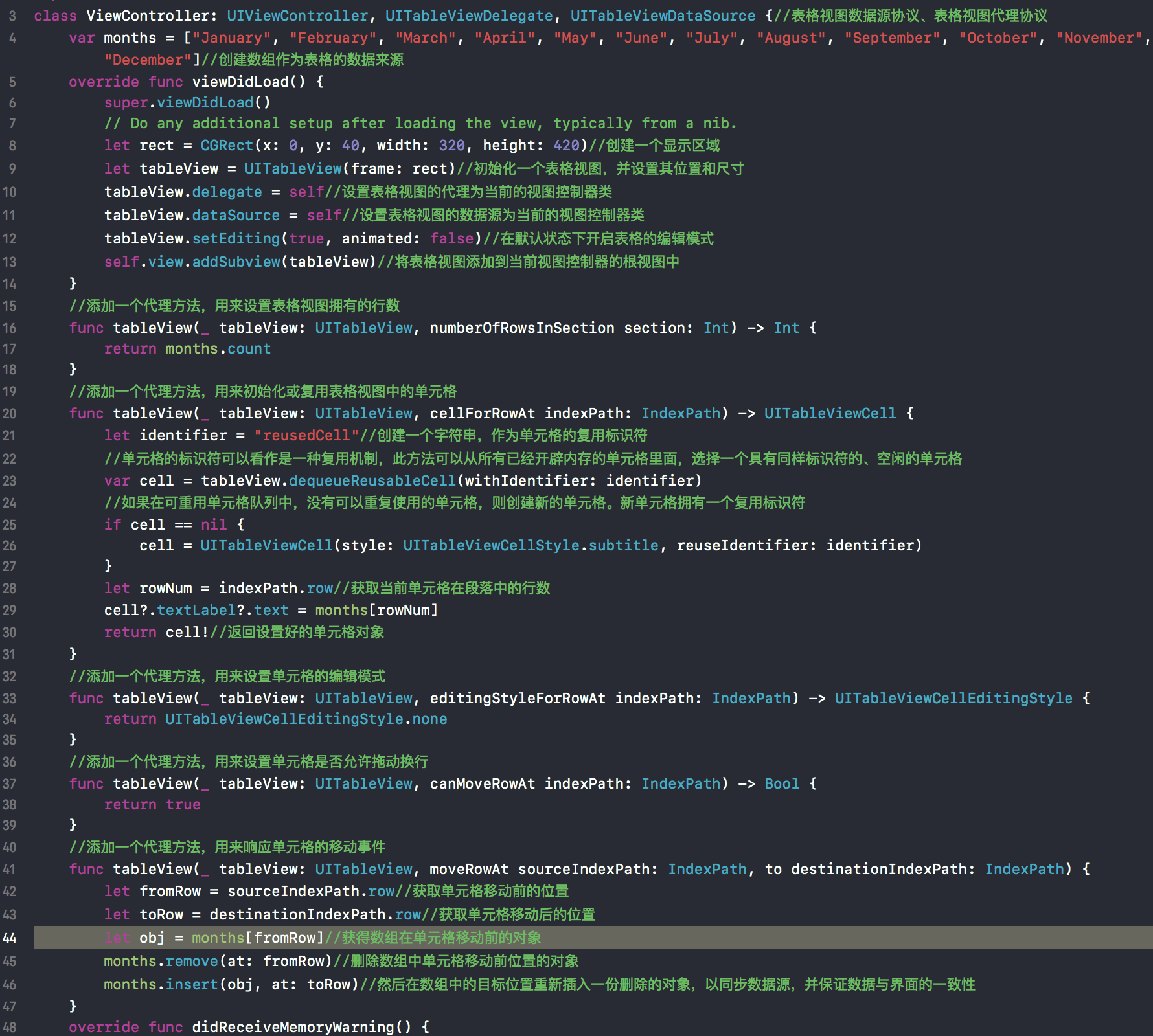Click the dataSource property on line 11

(x=236, y=215)
